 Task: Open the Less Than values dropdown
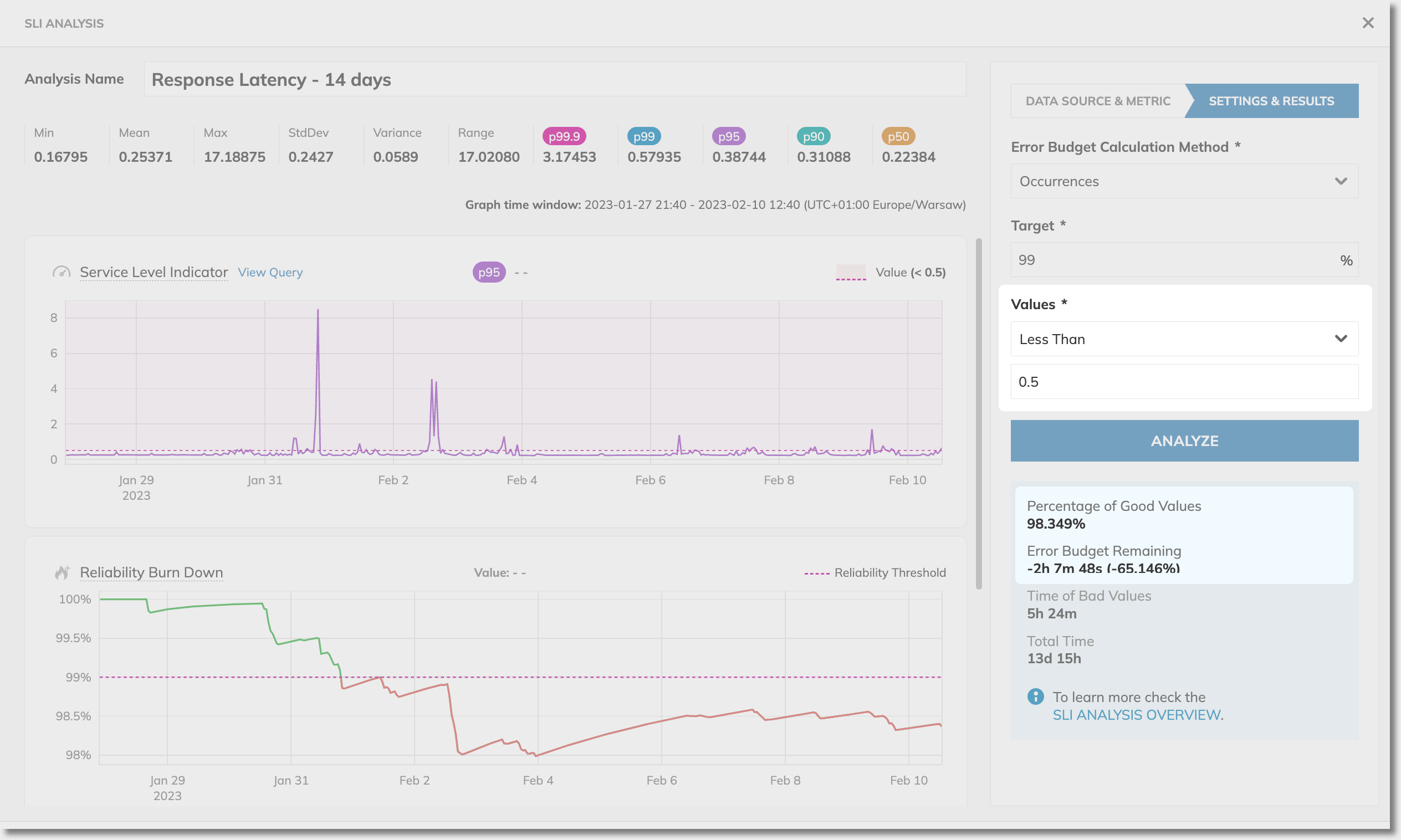point(1184,339)
